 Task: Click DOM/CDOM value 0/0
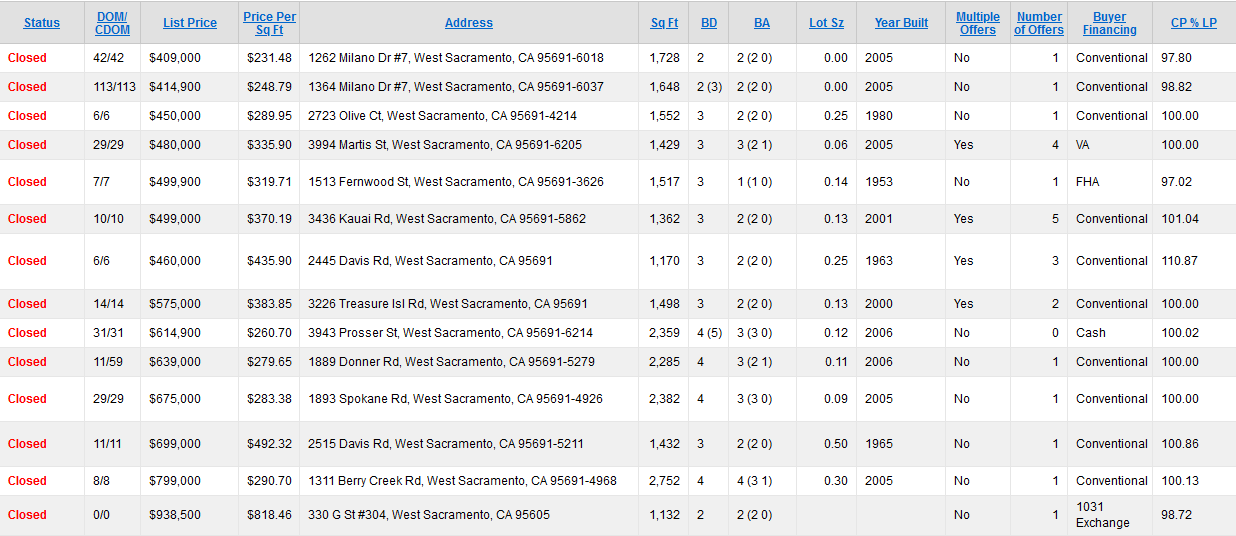tap(103, 515)
